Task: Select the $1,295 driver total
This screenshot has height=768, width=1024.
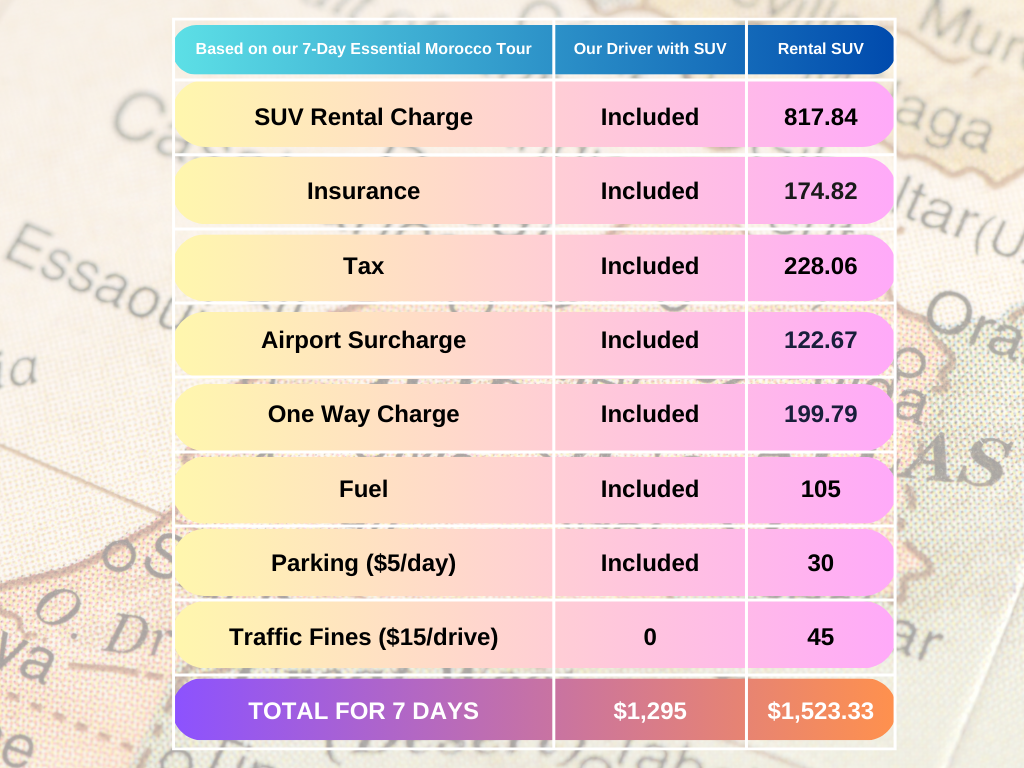Action: pos(650,711)
